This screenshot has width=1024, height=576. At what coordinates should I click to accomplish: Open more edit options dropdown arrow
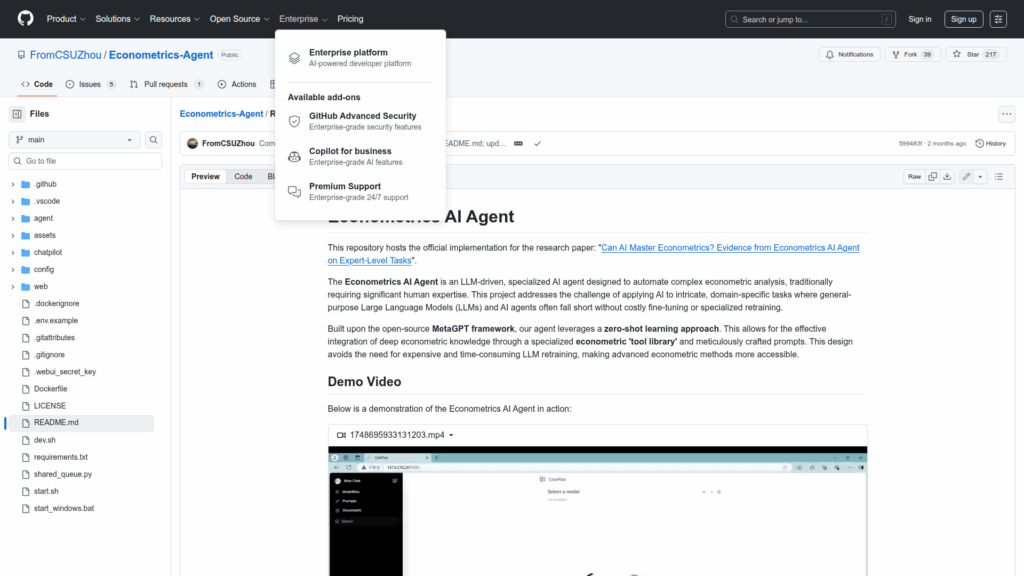[x=980, y=176]
